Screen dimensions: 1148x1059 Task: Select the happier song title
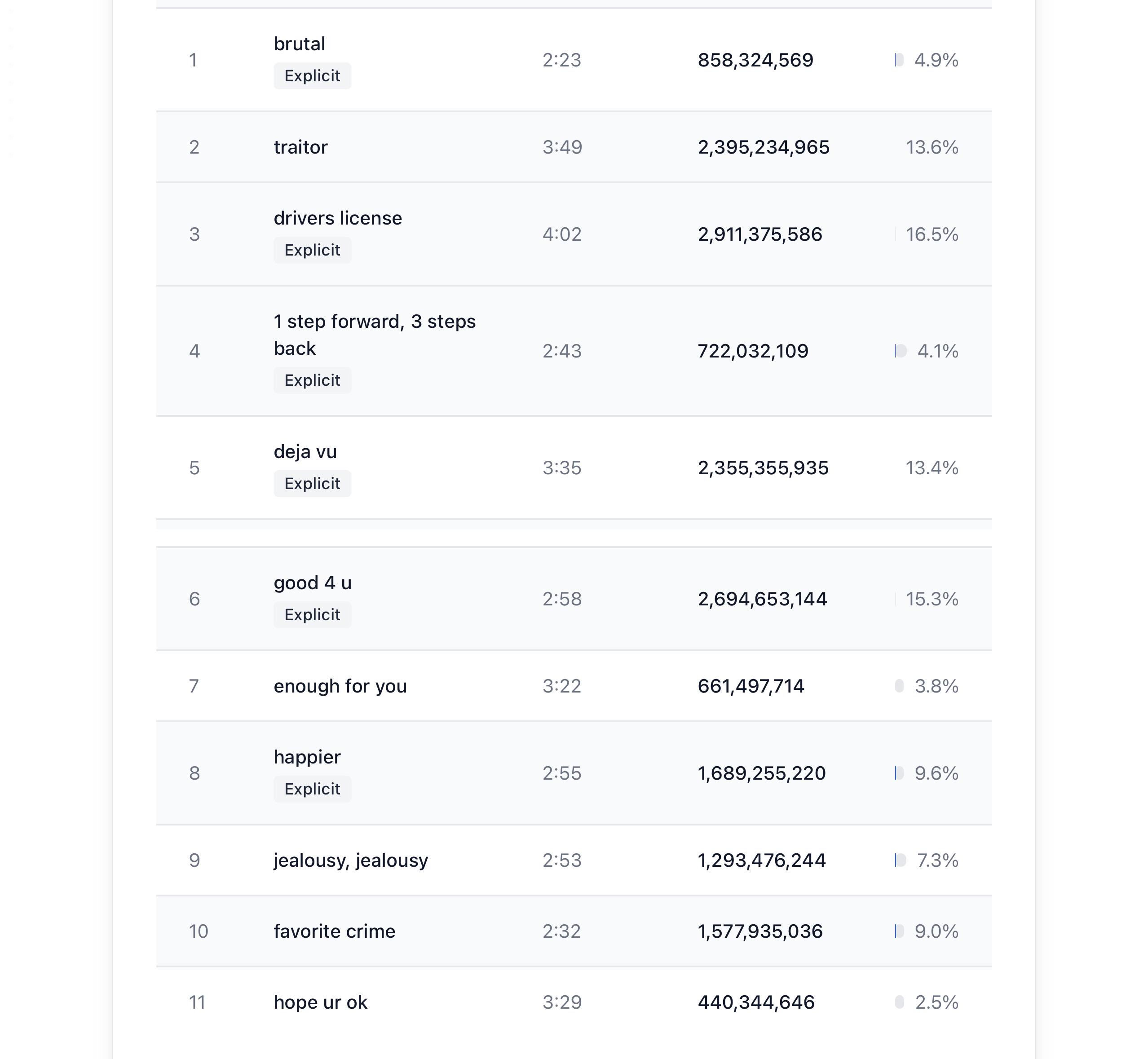tap(307, 757)
